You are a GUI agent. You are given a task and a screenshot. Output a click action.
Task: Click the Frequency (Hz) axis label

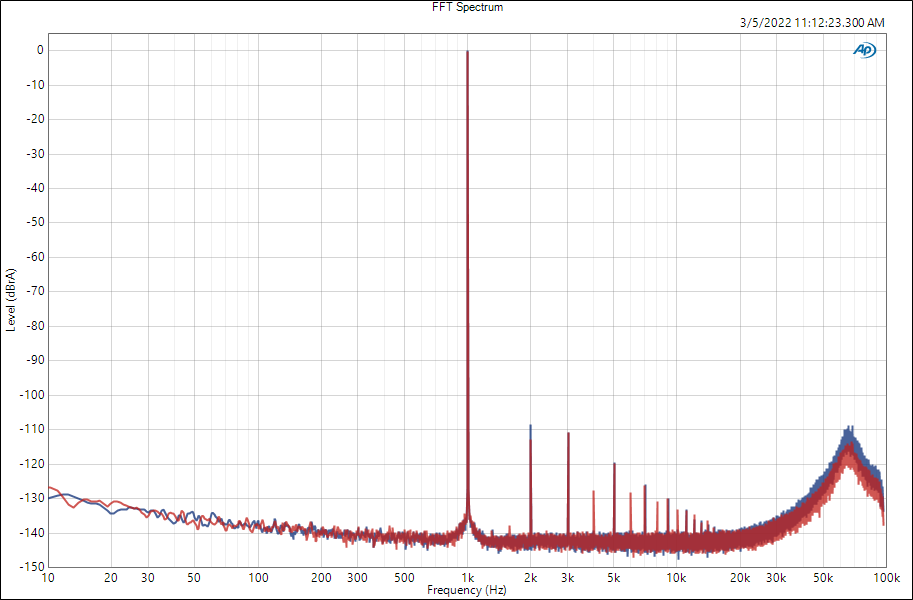coord(467,591)
